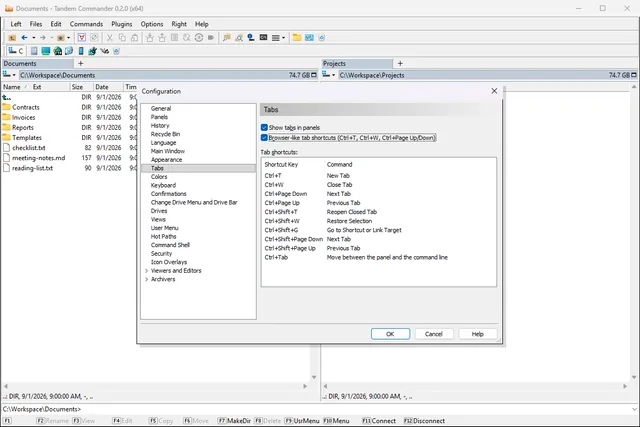The height and width of the screenshot is (427, 640).
Task: Click the Paste clipboard icon
Action: click(134, 38)
